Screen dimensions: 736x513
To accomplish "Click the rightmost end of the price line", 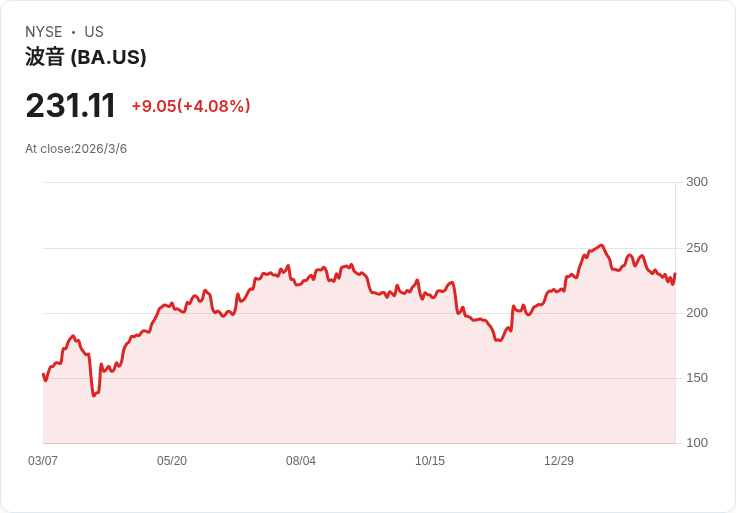I will 675,274.
